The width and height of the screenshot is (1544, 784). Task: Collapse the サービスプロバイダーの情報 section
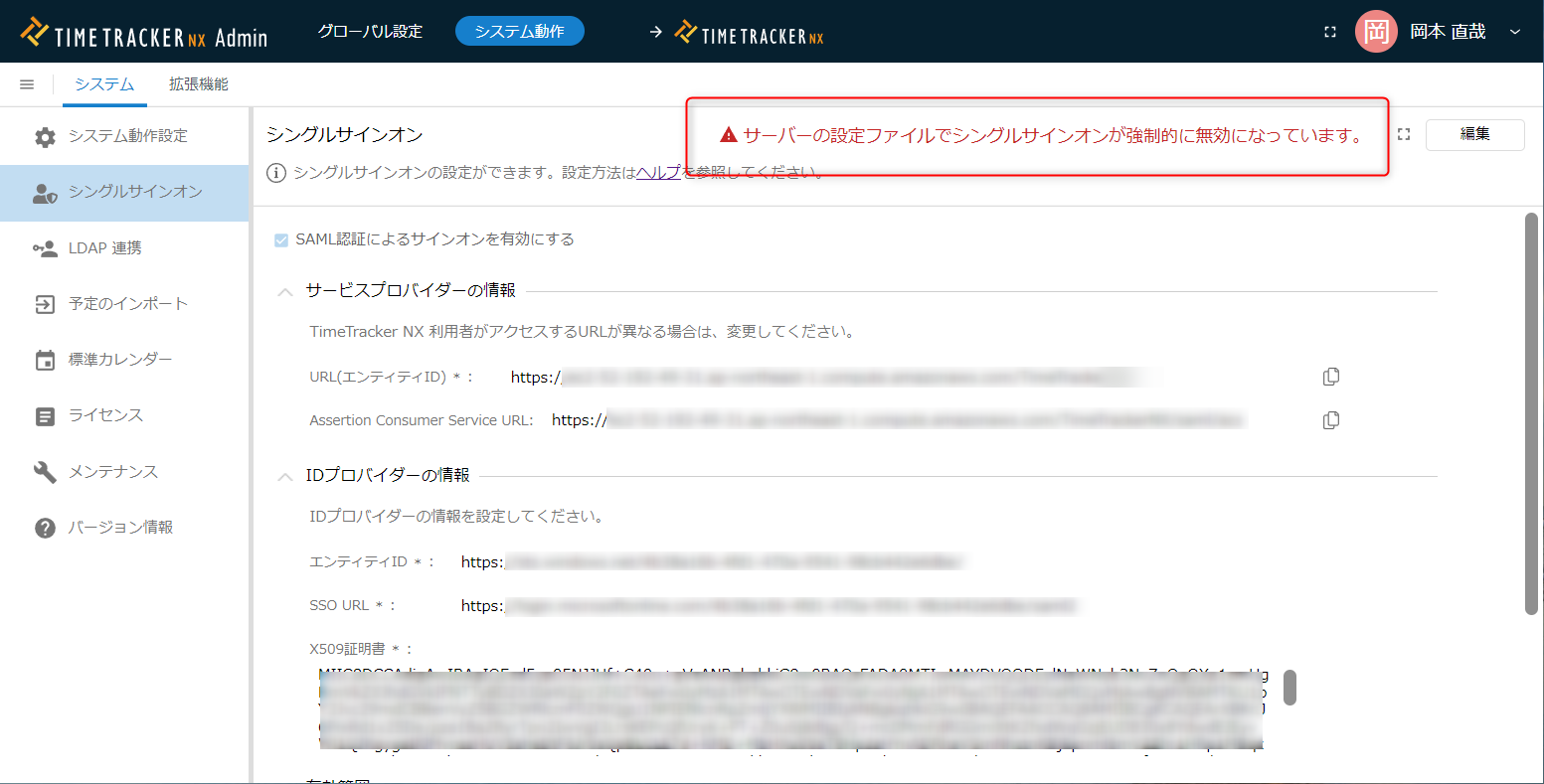(x=285, y=291)
